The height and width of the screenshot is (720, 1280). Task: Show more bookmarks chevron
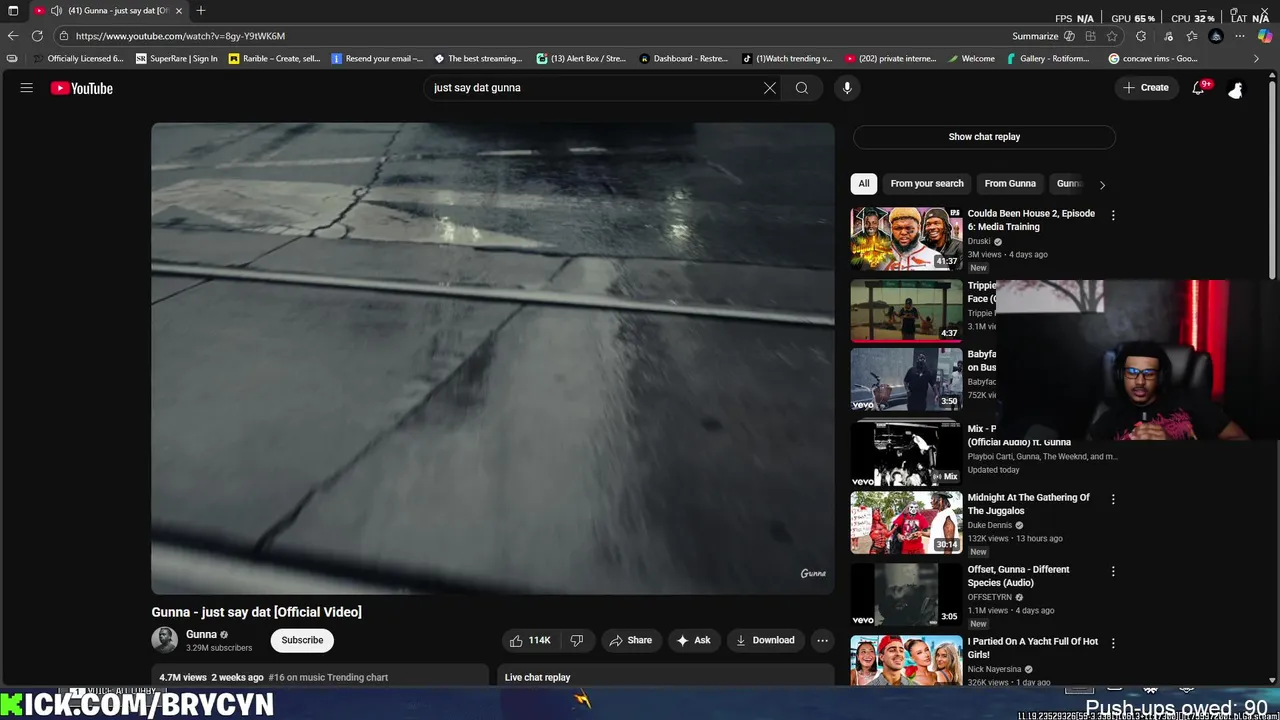coord(1257,59)
